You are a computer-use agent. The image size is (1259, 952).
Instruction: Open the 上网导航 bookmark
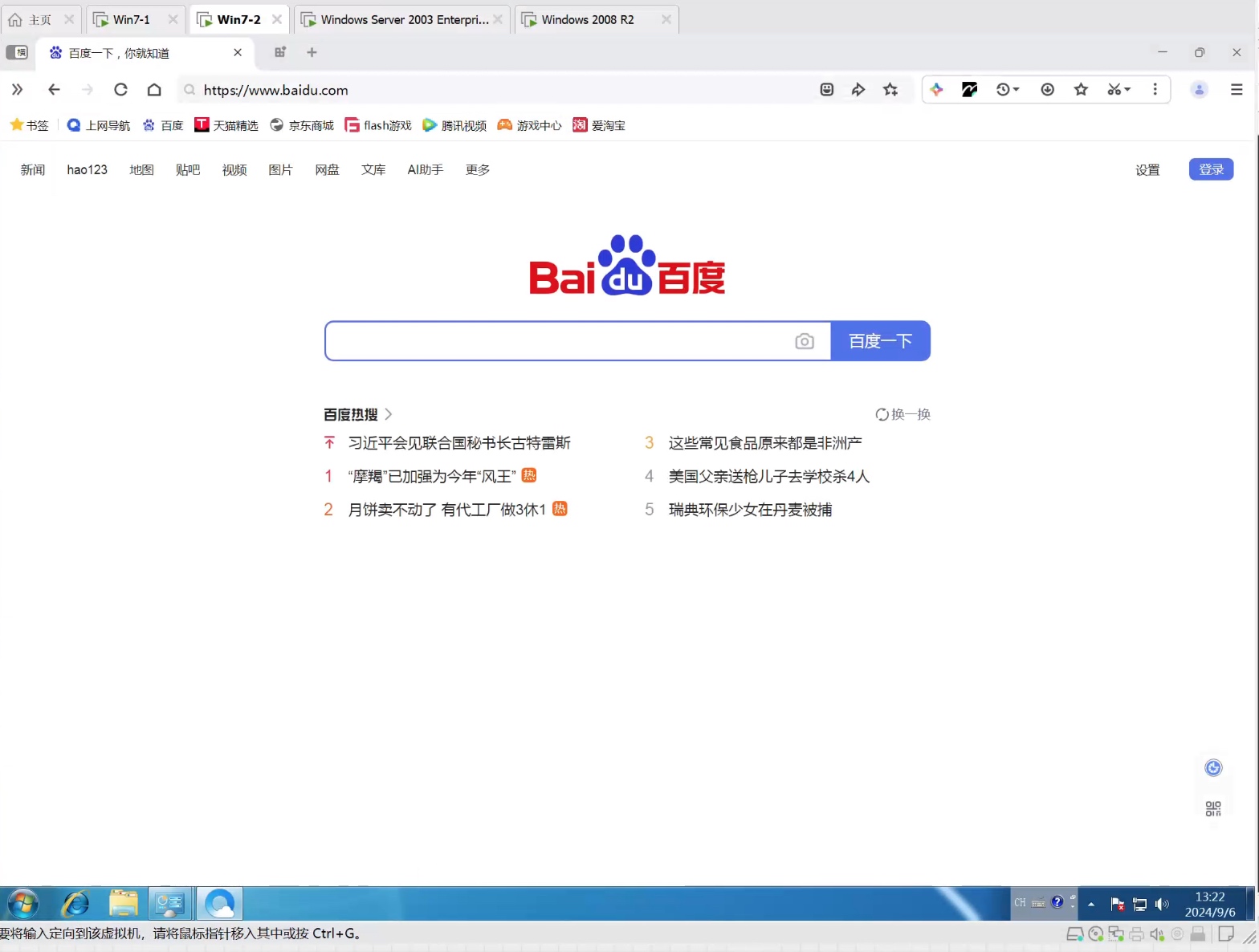[x=99, y=125]
